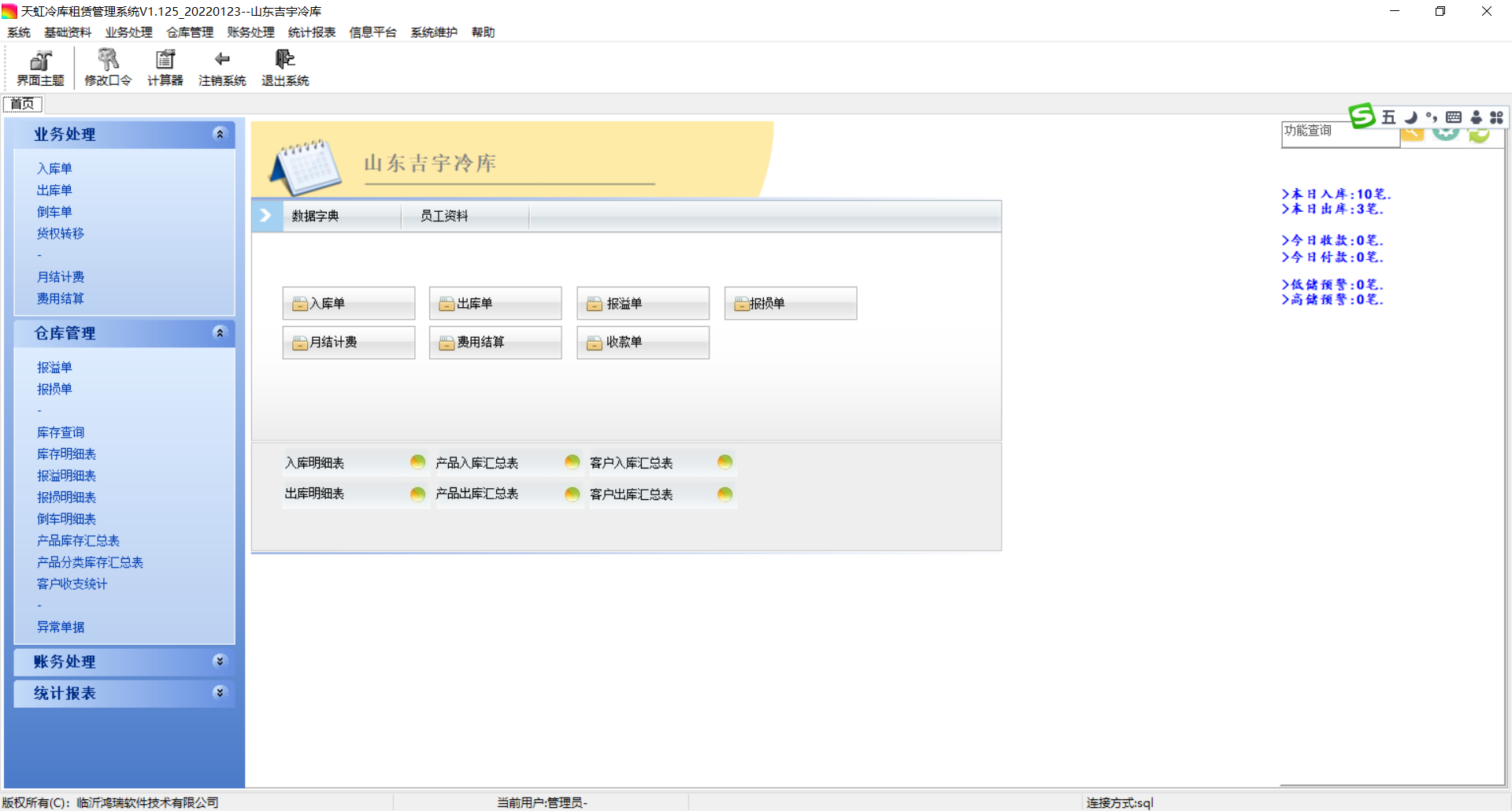Open the 信息平台 menu
Screen dimensions: 1512x811
click(x=373, y=32)
